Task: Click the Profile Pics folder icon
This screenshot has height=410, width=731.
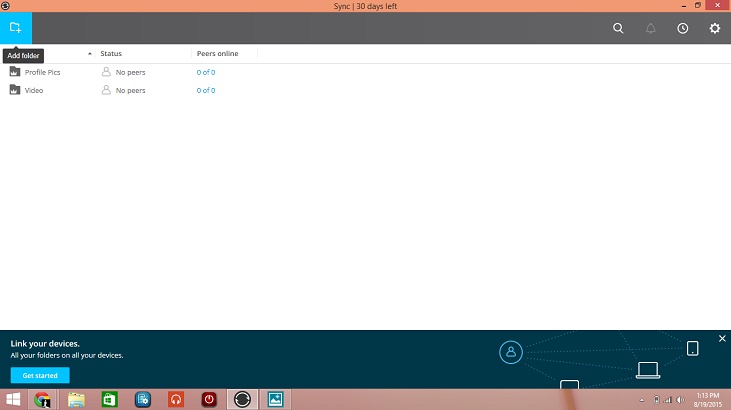Action: tap(14, 72)
